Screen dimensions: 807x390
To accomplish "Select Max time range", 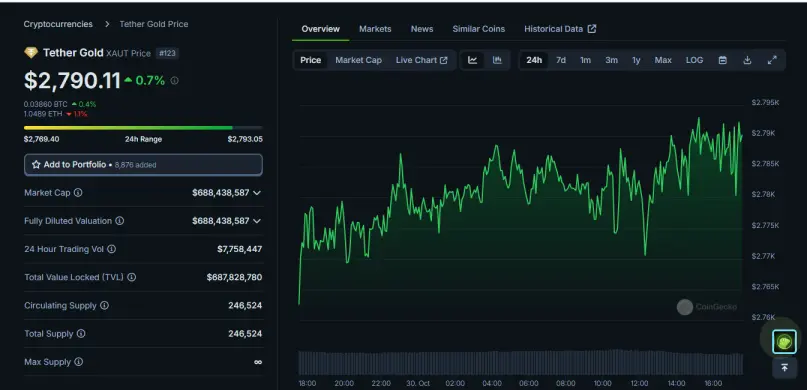I will (x=663, y=60).
